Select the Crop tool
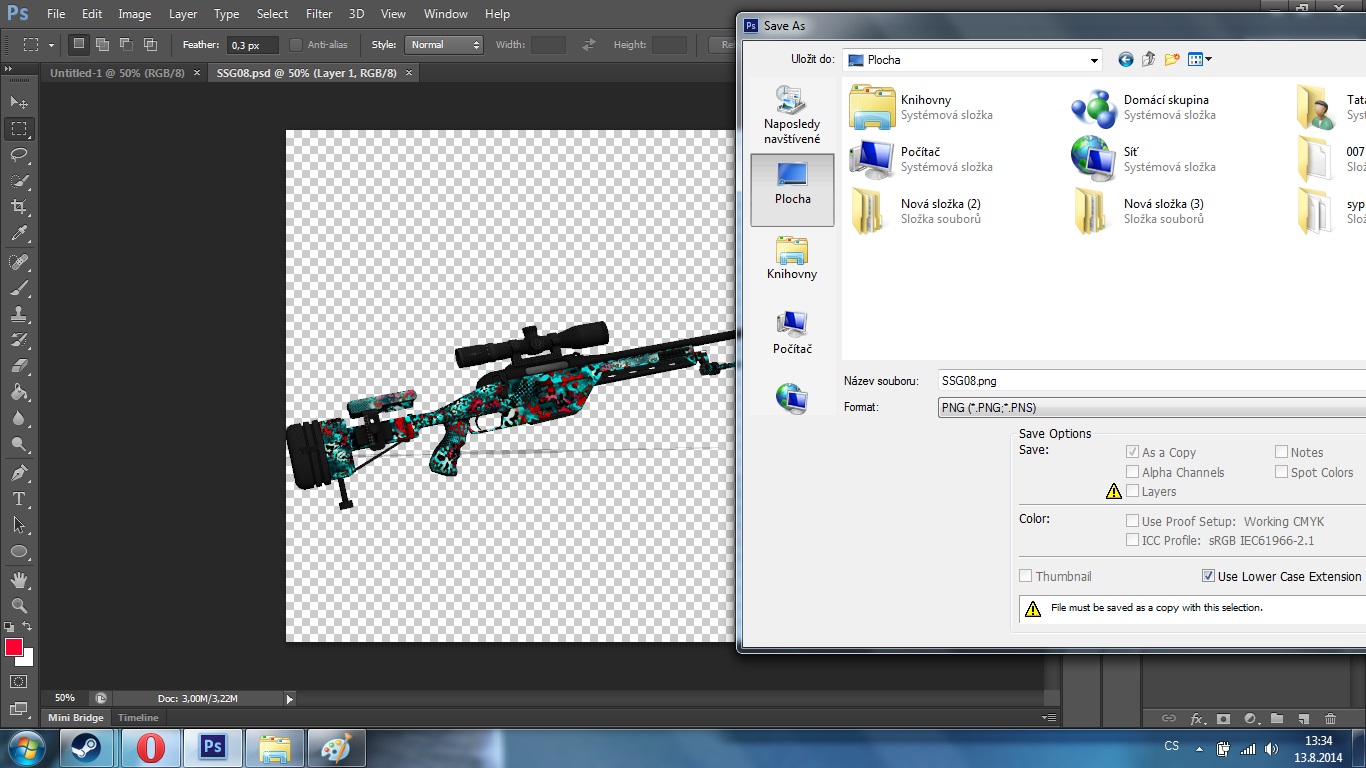 pos(19,207)
